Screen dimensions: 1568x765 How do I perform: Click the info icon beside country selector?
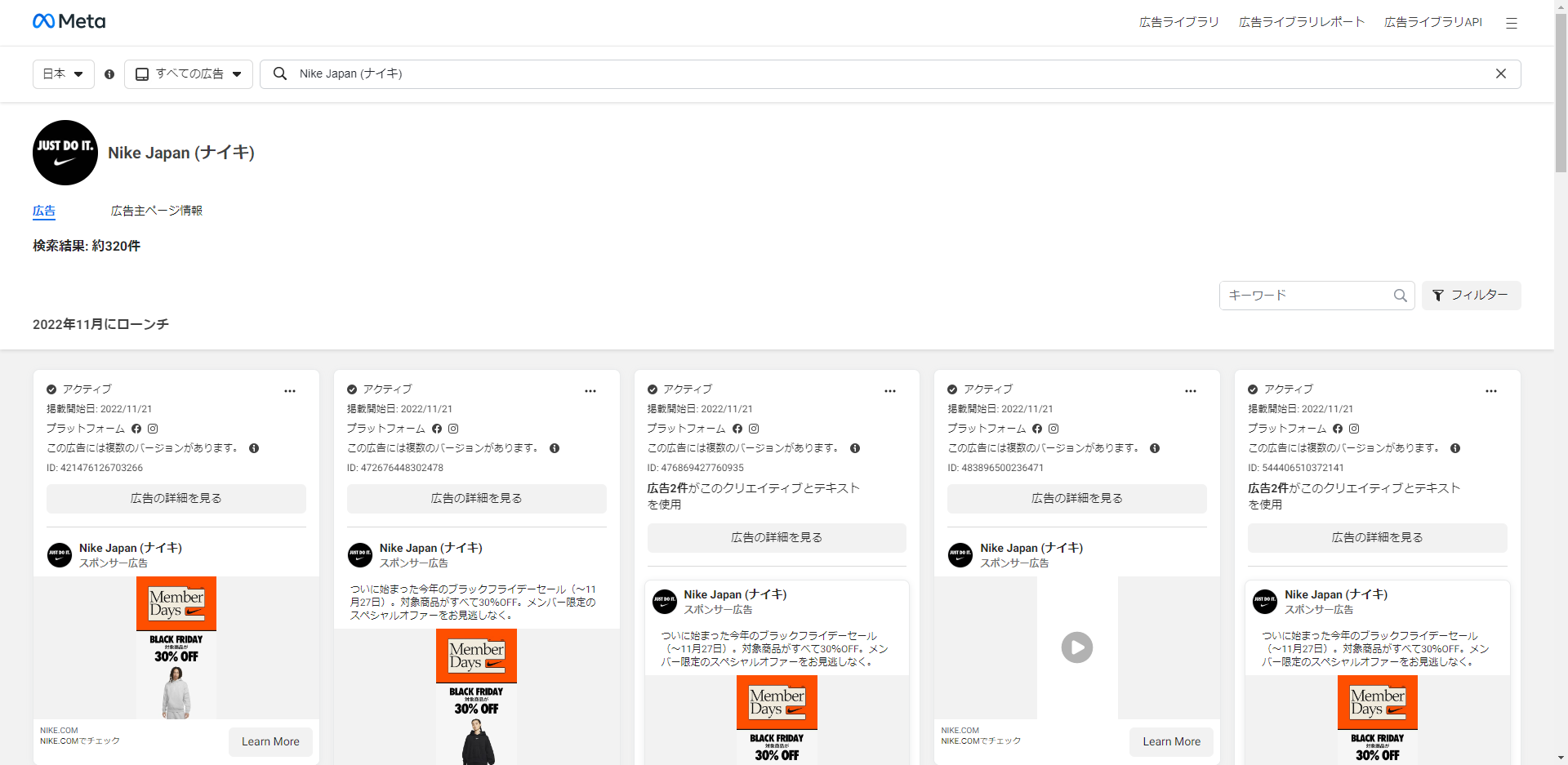pyautogui.click(x=109, y=74)
